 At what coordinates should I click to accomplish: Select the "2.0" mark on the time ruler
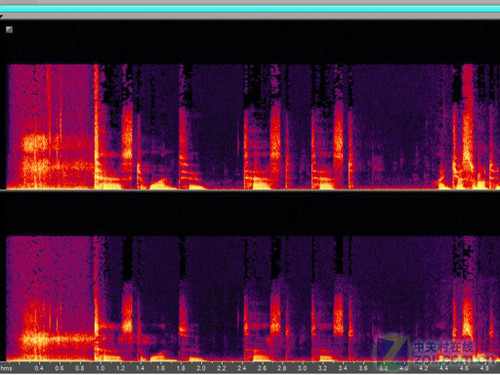(201, 368)
